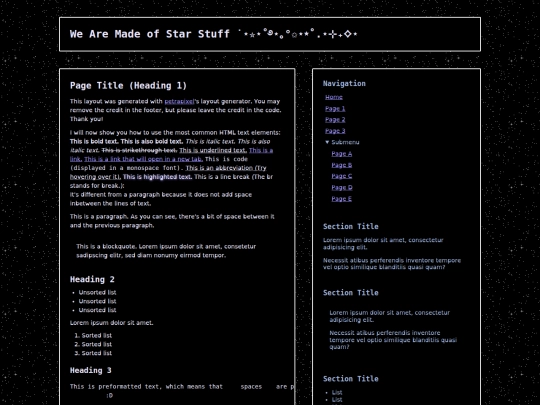Click the highlighted text 'This is highlighted text.'
Screen dimensions: 540x405
[x=157, y=177]
